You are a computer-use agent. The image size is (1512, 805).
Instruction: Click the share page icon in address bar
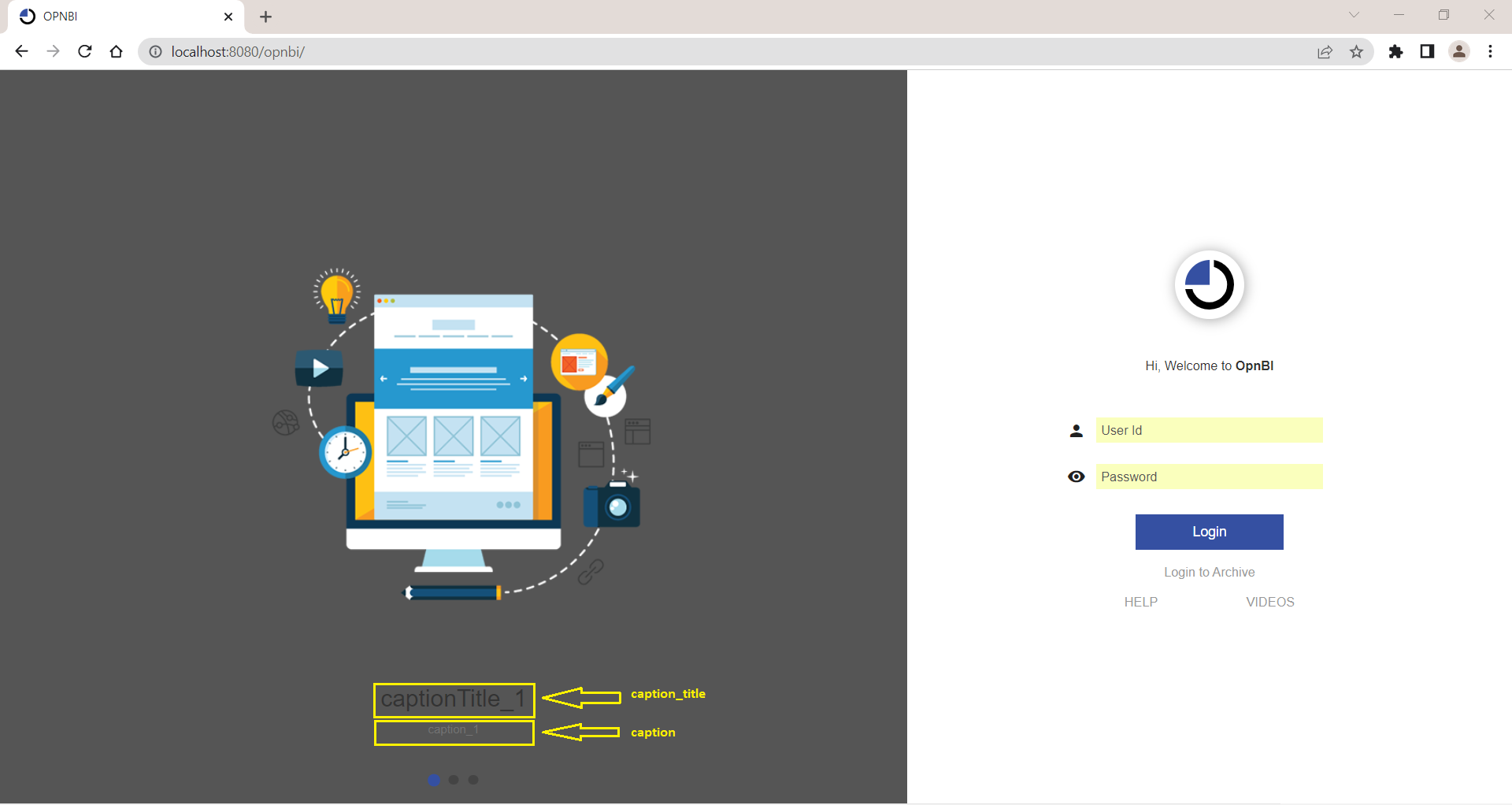(1325, 52)
